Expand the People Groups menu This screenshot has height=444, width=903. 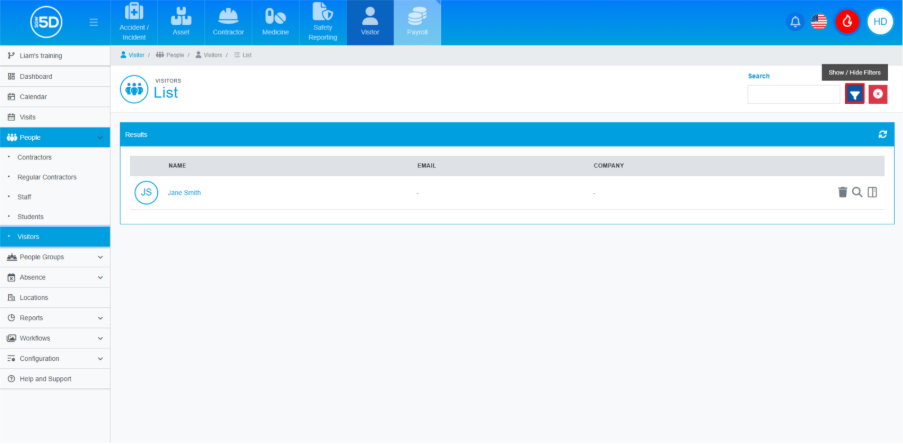(55, 257)
